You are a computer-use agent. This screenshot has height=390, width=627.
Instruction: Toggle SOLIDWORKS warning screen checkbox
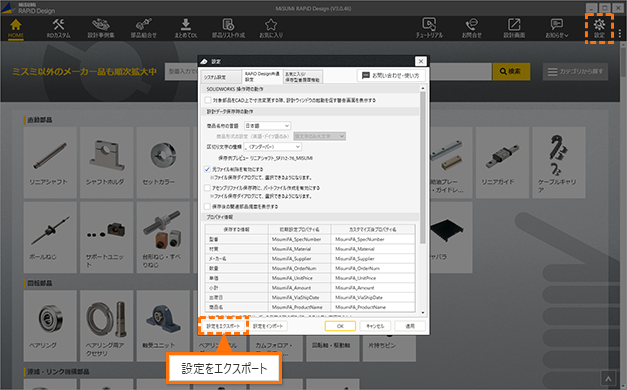(208, 100)
